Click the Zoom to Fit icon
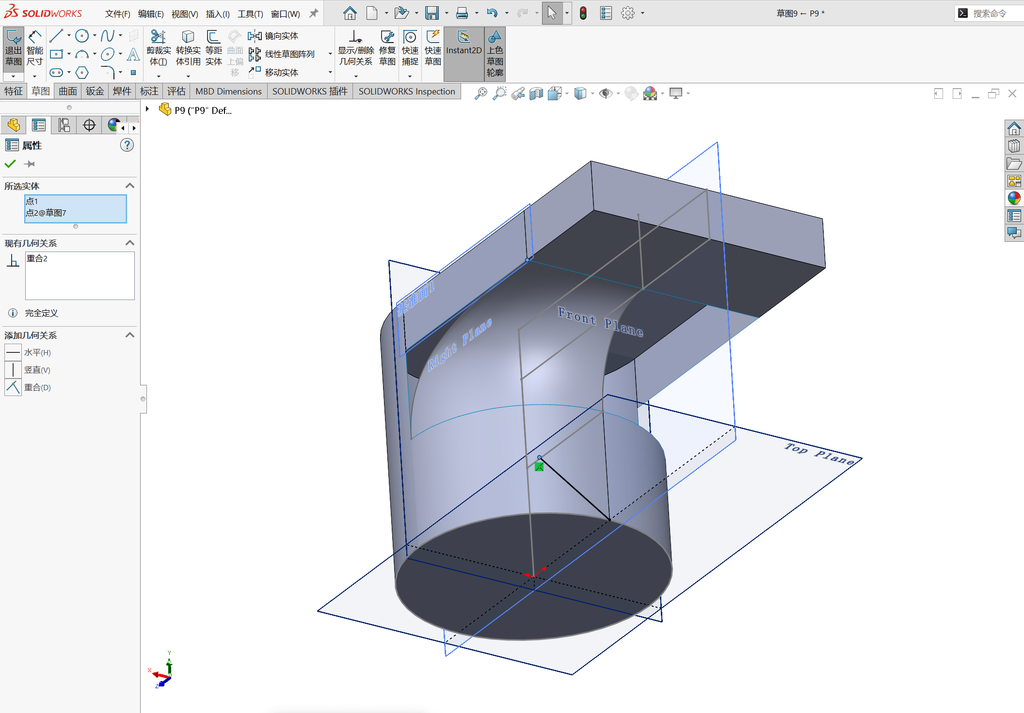Image resolution: width=1024 pixels, height=713 pixels. point(481,93)
